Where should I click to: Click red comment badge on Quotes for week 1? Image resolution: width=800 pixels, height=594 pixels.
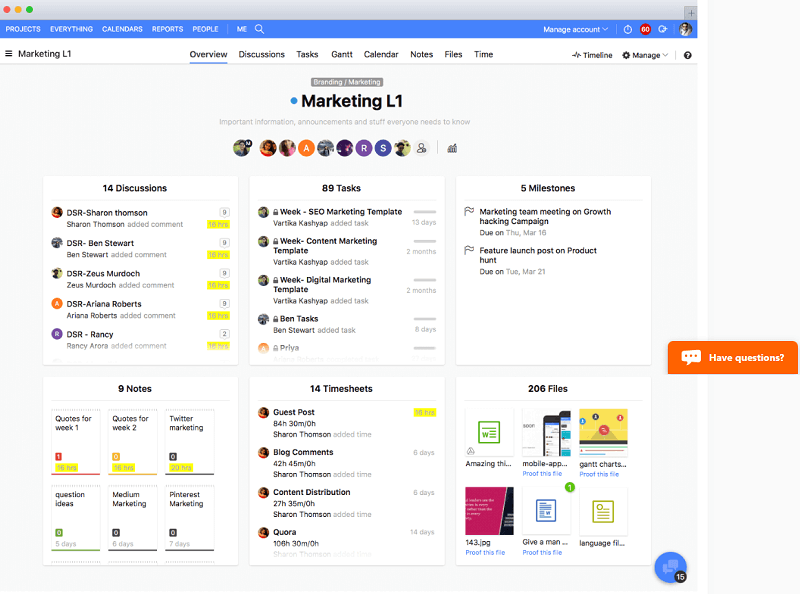59,457
